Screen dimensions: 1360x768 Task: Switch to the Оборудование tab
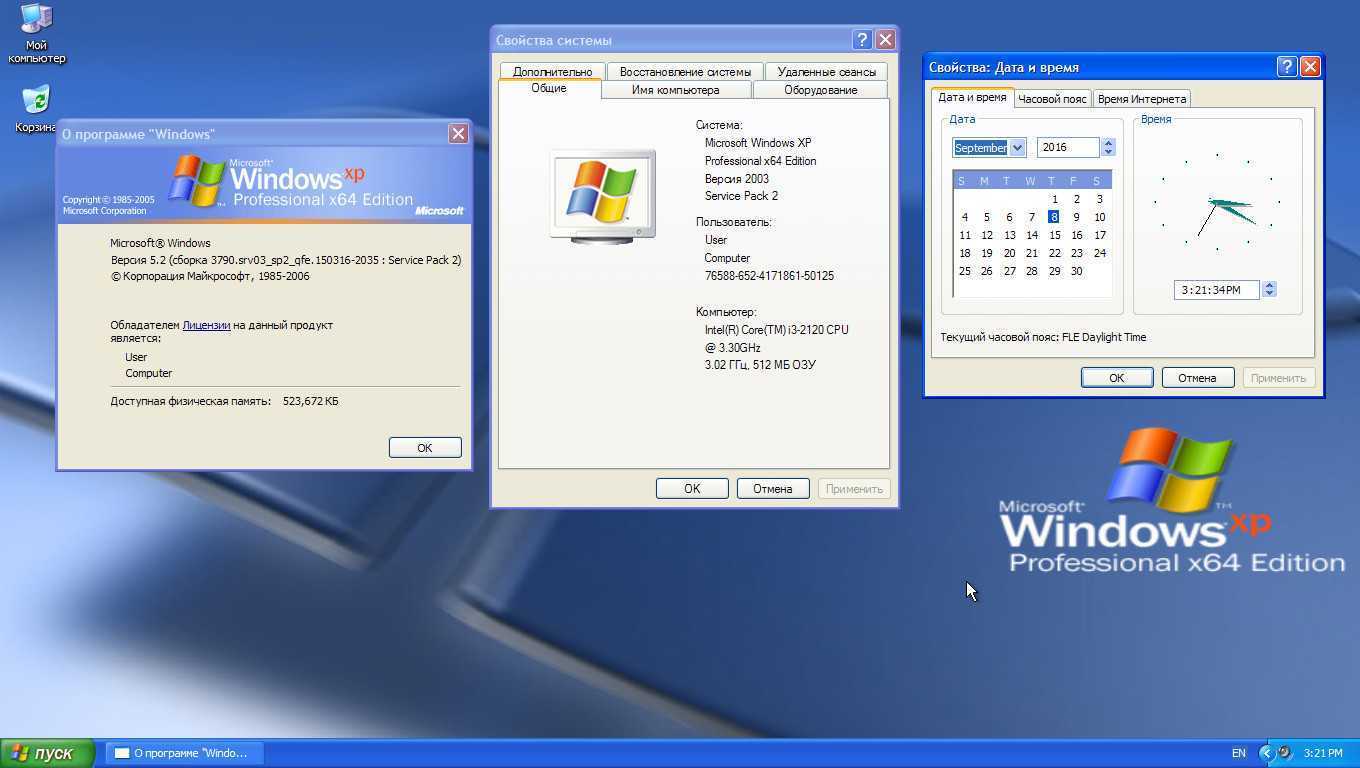click(x=820, y=90)
